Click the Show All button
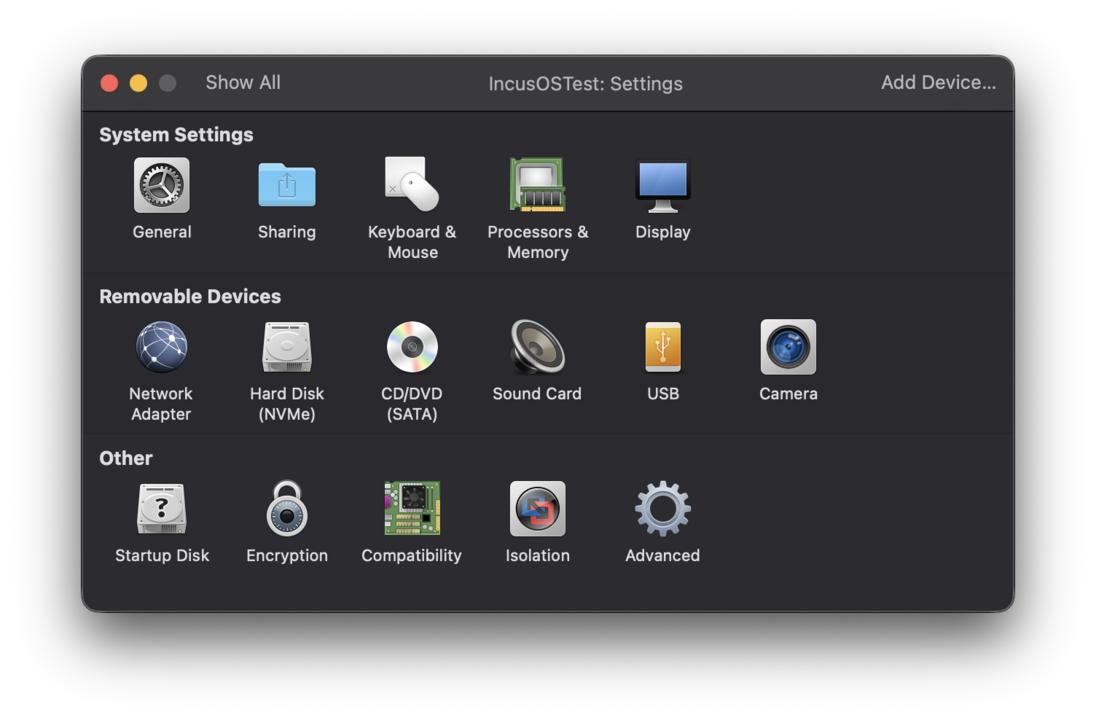The height and width of the screenshot is (720, 1096). [x=243, y=82]
